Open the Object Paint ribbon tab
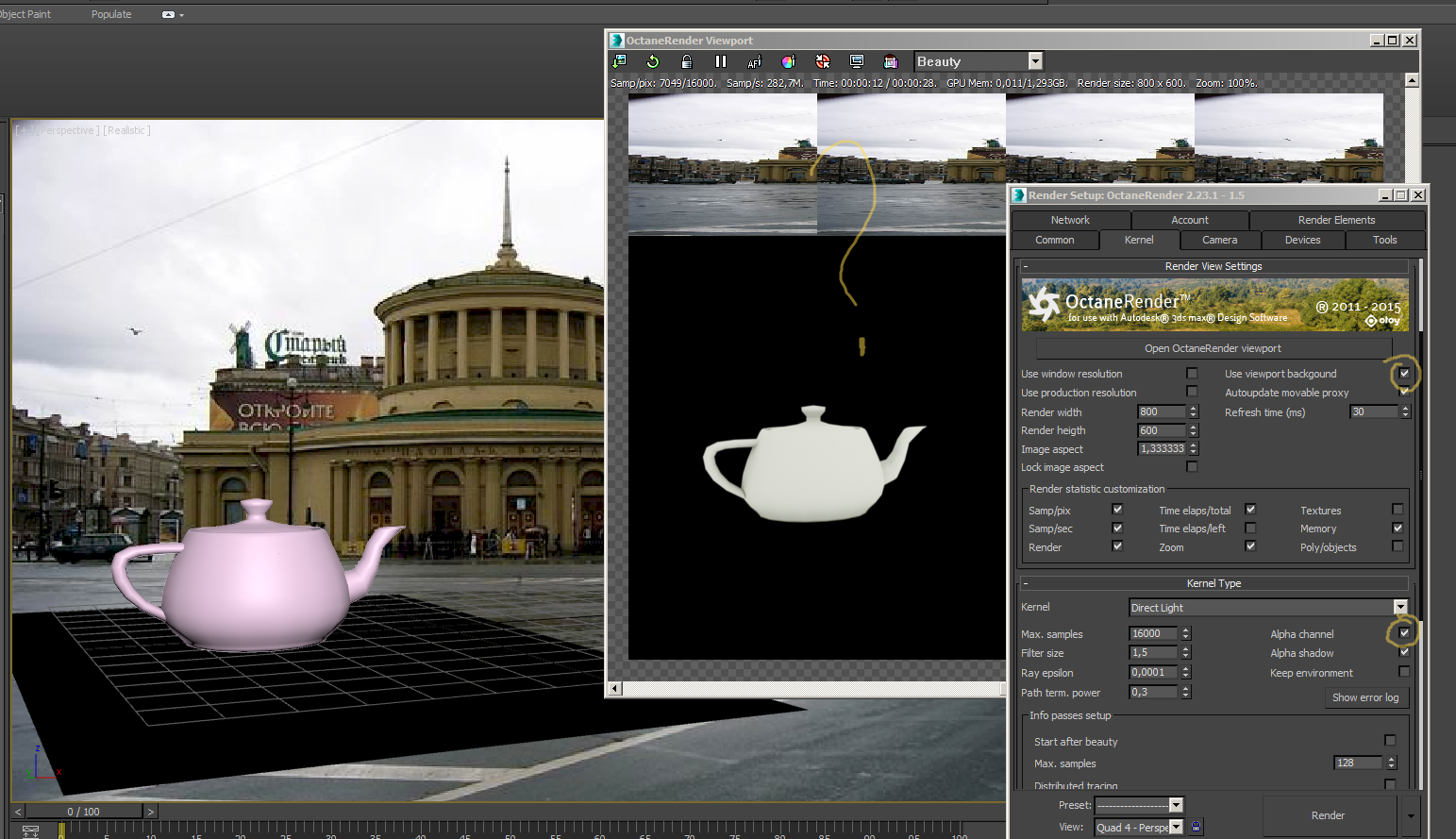The image size is (1456, 839). [25, 14]
